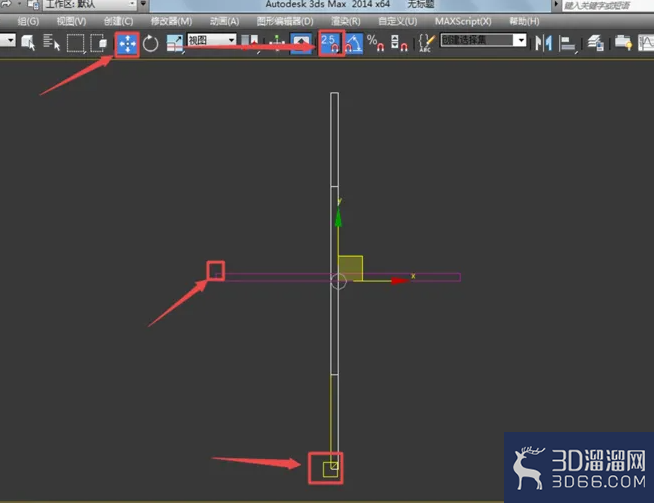The image size is (654, 503).
Task: Activate the Select and Scale tool
Action: pyautogui.click(x=175, y=43)
